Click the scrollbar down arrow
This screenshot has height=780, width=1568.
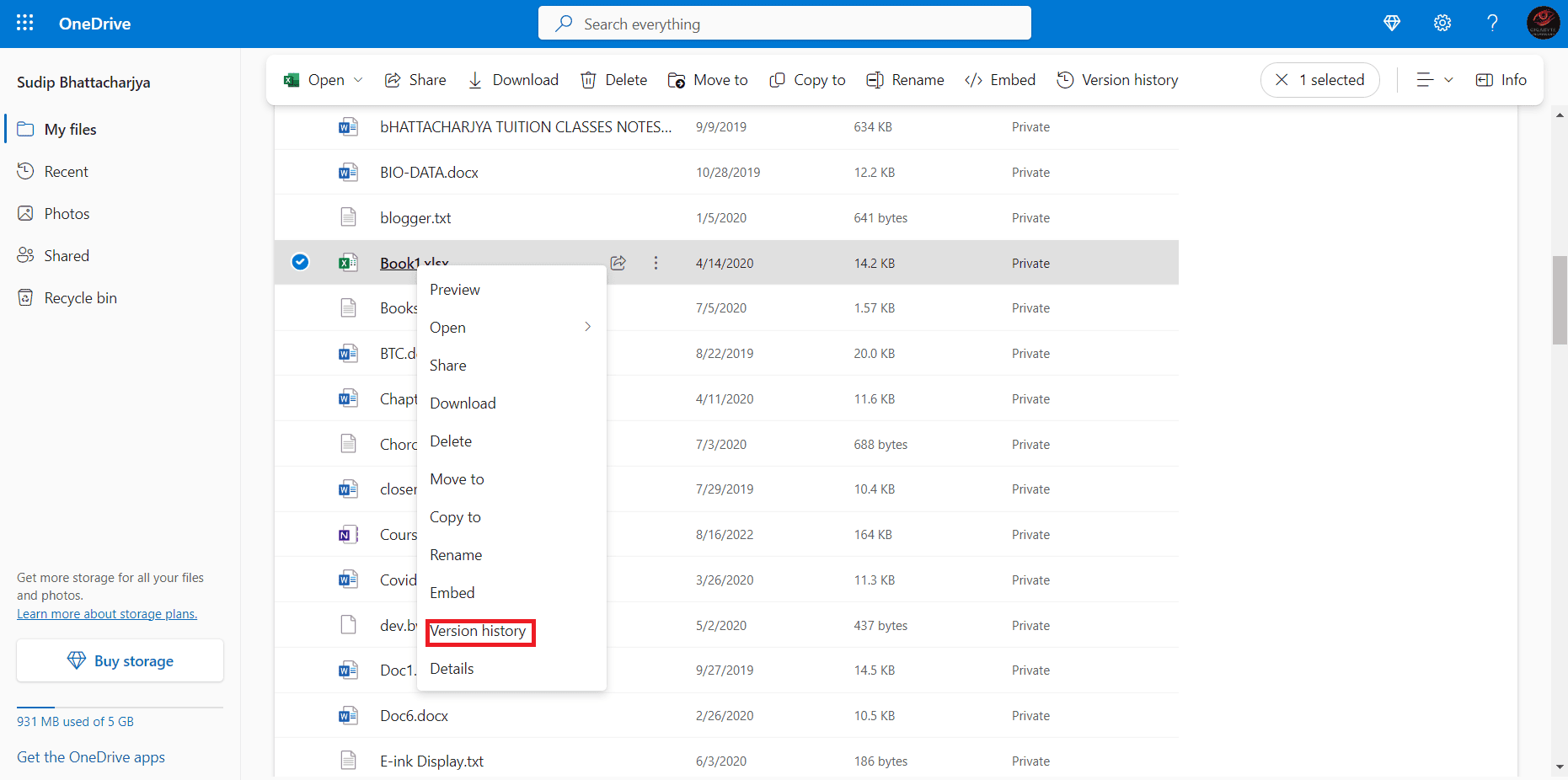pos(1560,767)
